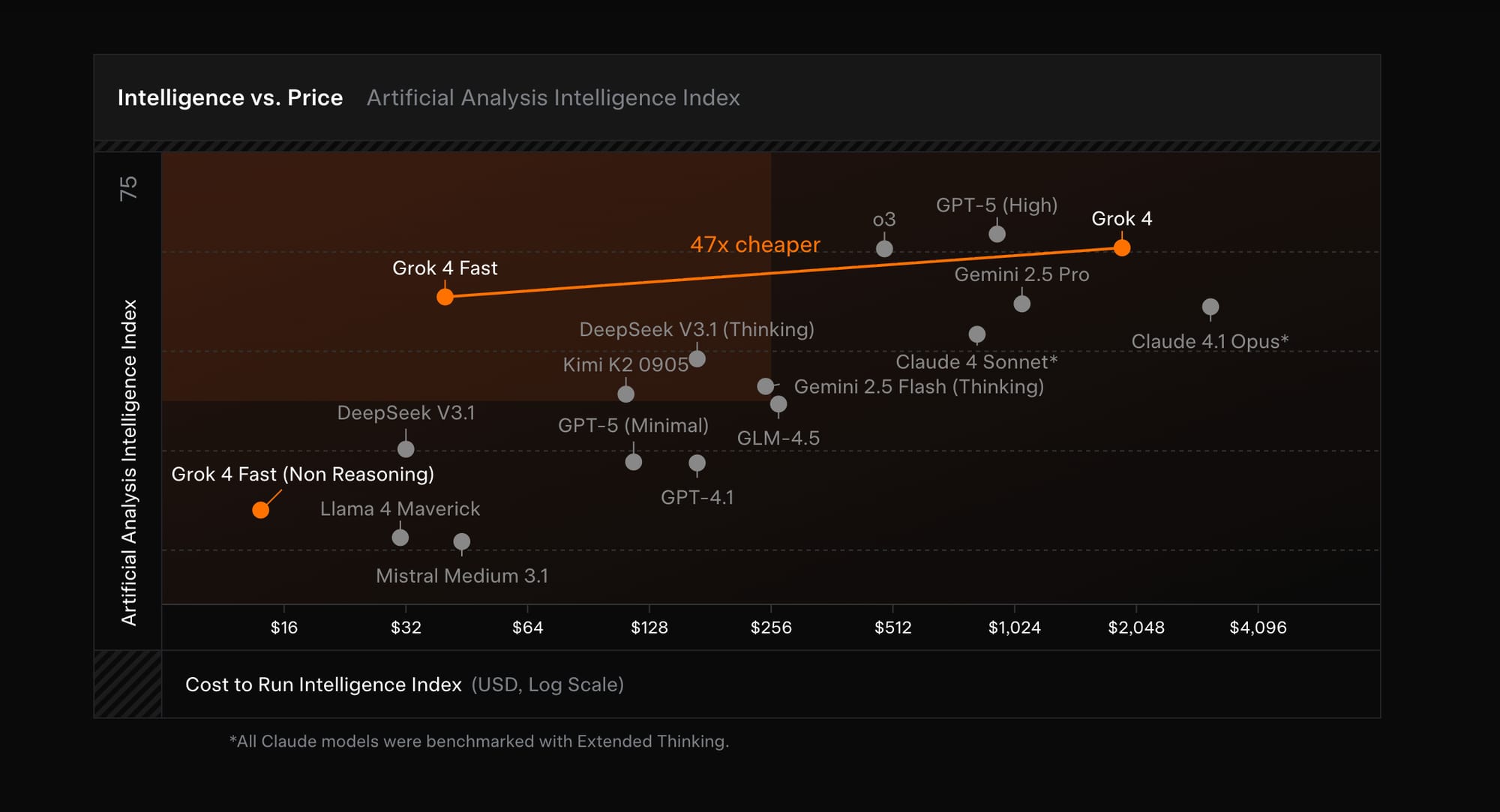Select the Grok 4 Fast (Non Reasoning) orange dot
This screenshot has width=1500, height=812.
pyautogui.click(x=260, y=511)
